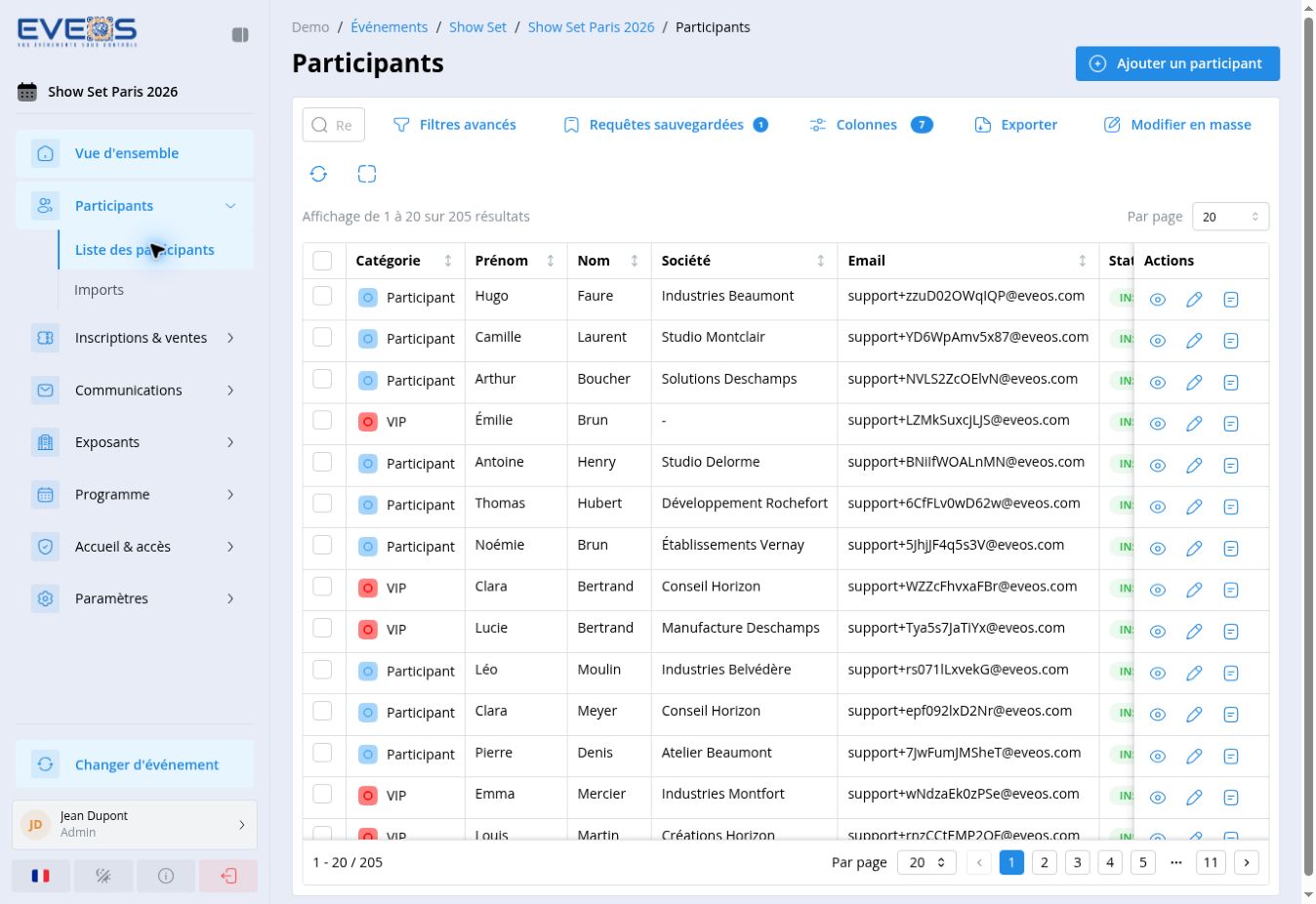
Task: Refresh the participants table
Action: (318, 174)
